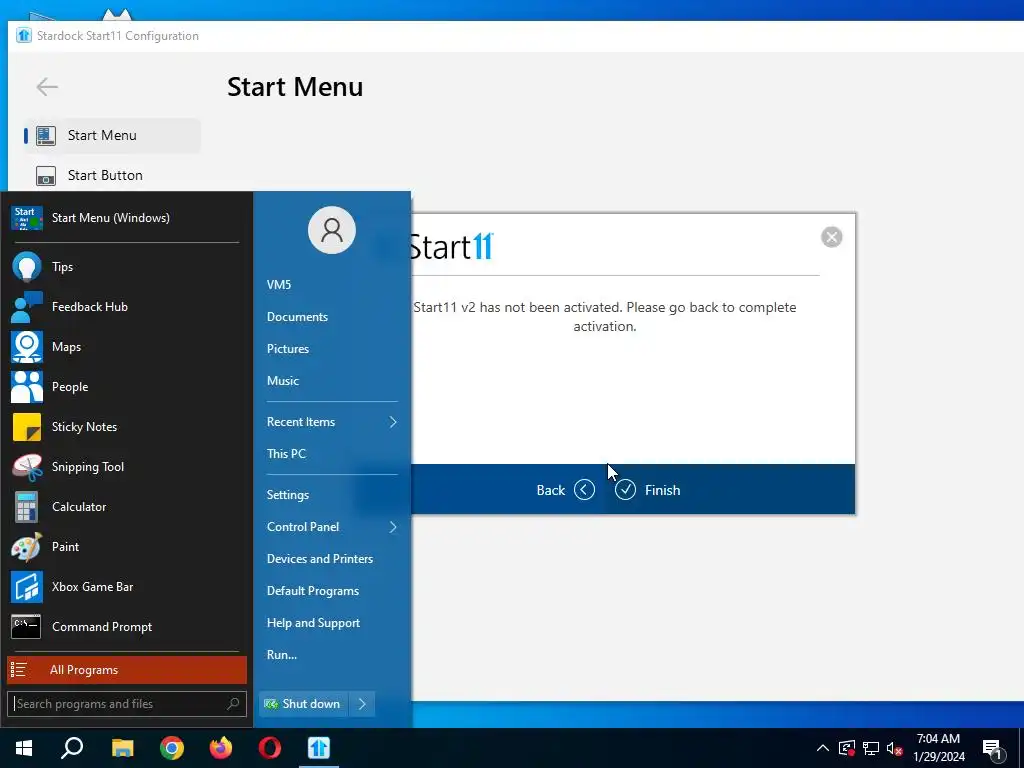Viewport: 1024px width, 768px height.
Task: Open the Paint app icon
Action: pyautogui.click(x=27, y=547)
